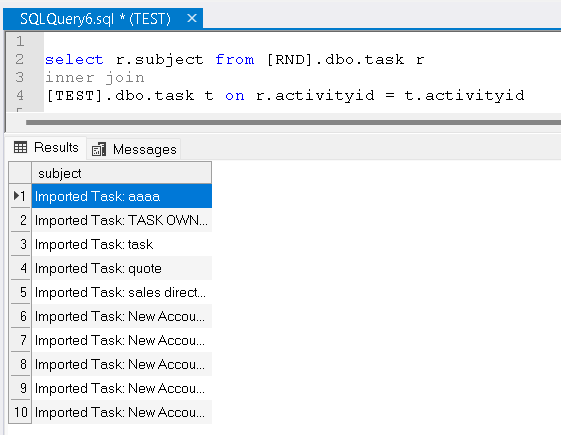Open the Messages tab
The image size is (561, 435).
click(x=134, y=149)
